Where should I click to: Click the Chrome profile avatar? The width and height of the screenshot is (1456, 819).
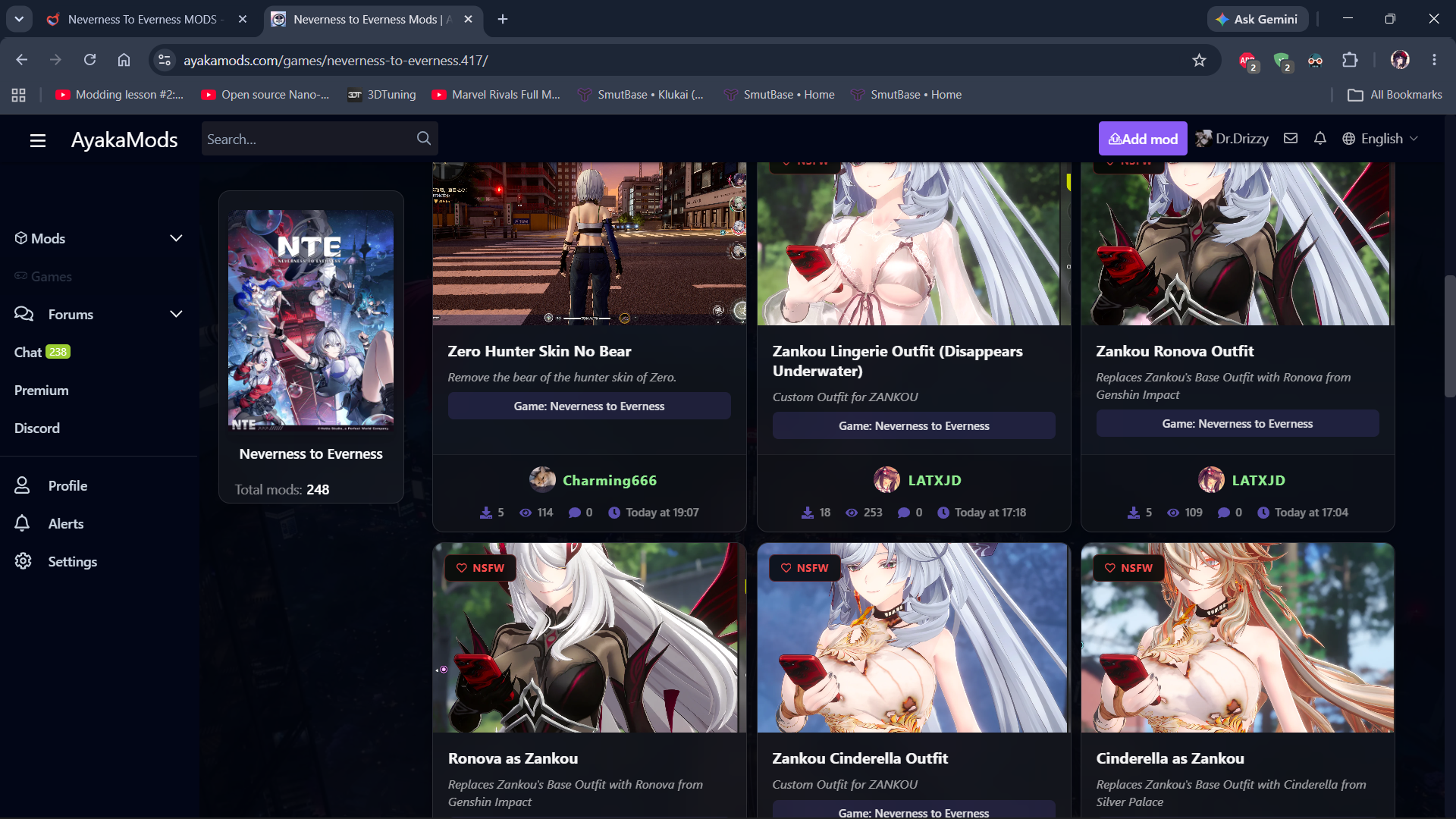click(x=1400, y=60)
